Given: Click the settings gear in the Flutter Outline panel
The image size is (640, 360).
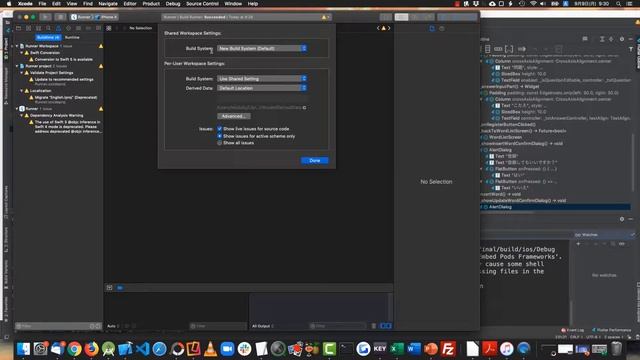Looking at the screenshot, I should (622, 39).
